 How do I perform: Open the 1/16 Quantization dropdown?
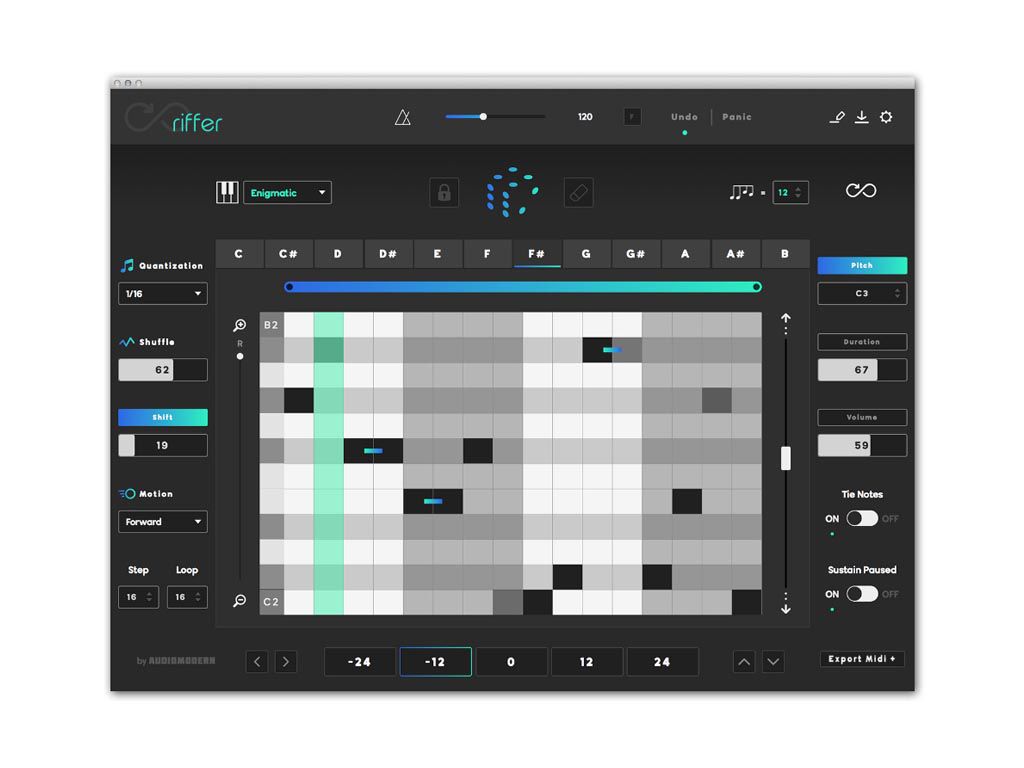(x=163, y=294)
